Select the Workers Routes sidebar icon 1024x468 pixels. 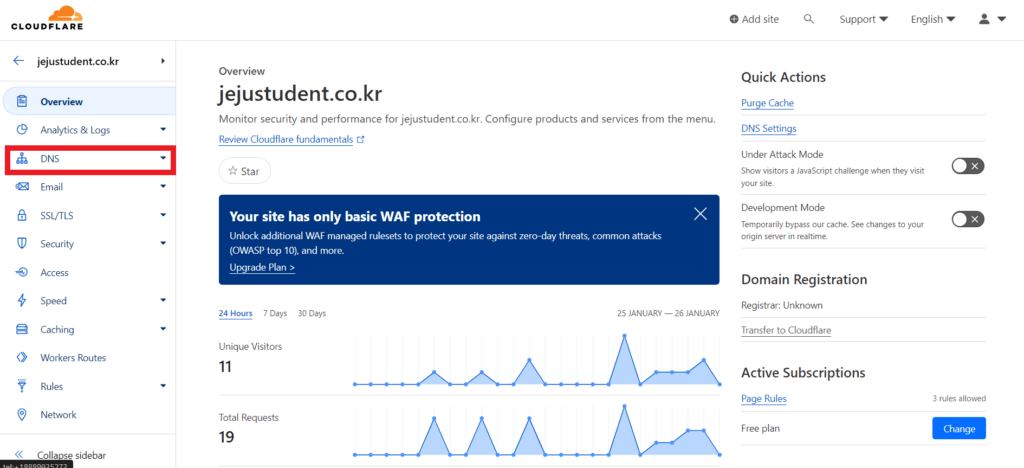click(x=22, y=358)
